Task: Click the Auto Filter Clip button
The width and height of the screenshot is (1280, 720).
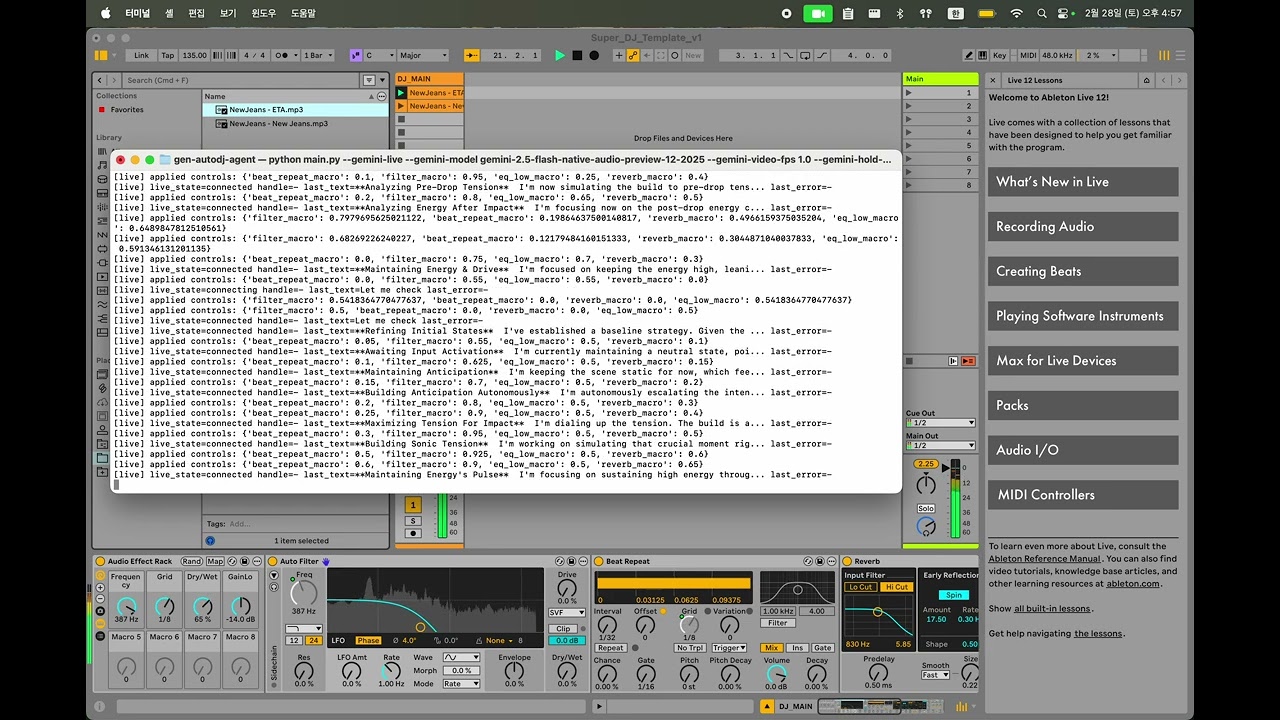Action: [x=563, y=629]
